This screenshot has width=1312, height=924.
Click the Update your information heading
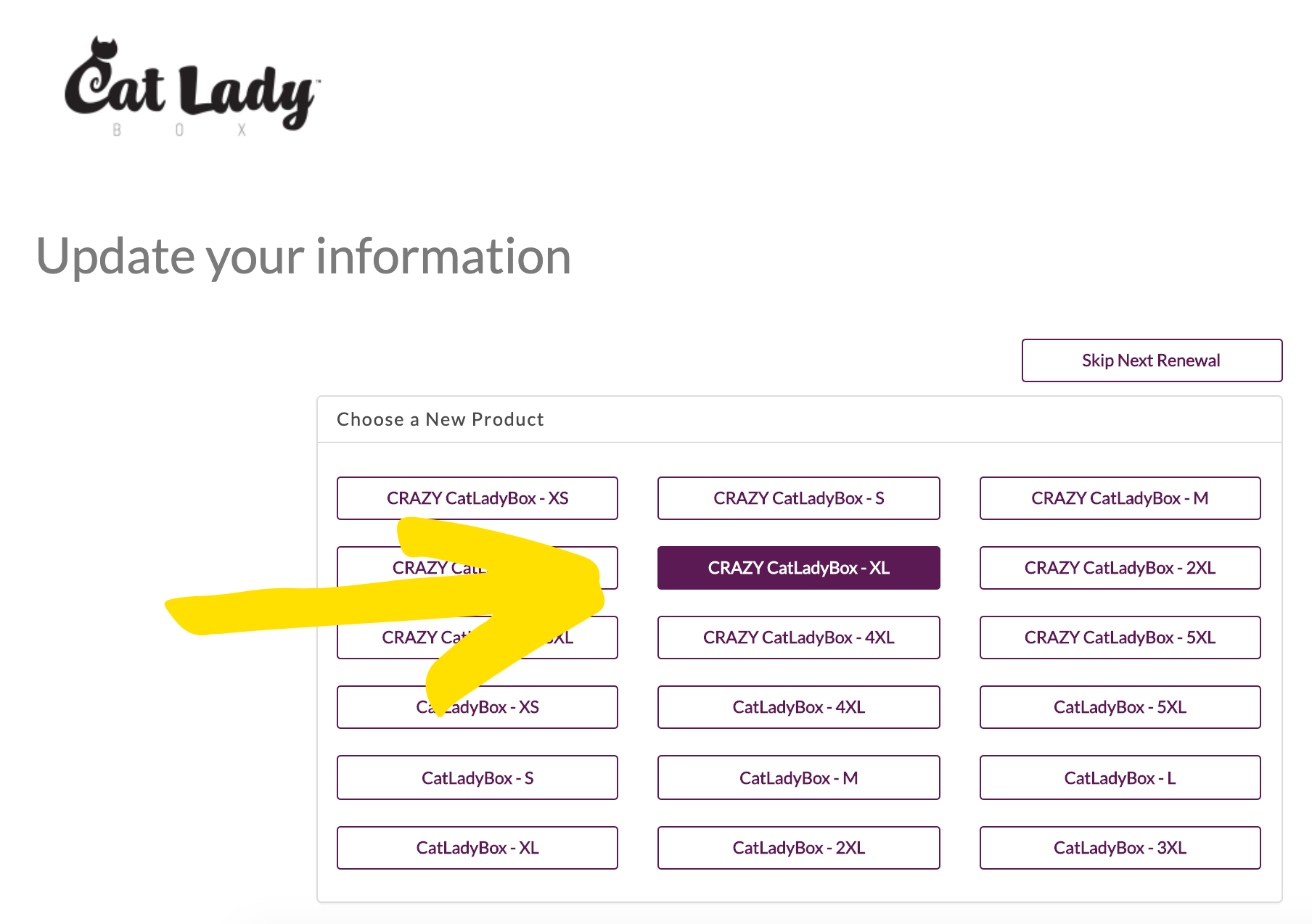303,257
